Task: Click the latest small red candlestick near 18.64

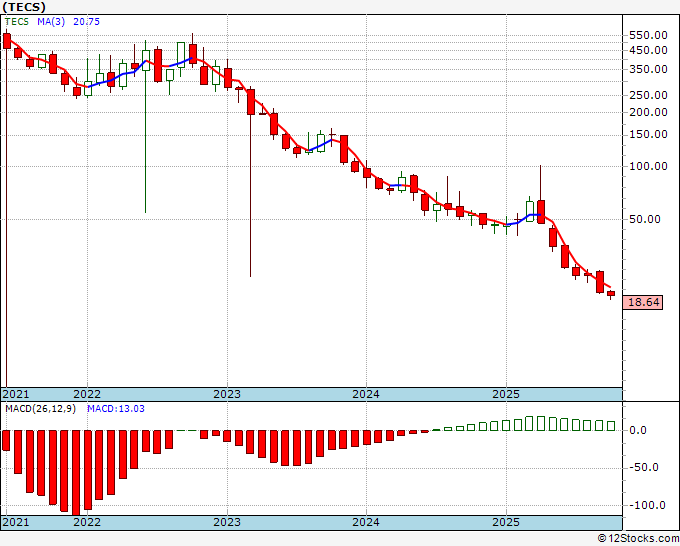Action: (x=611, y=294)
